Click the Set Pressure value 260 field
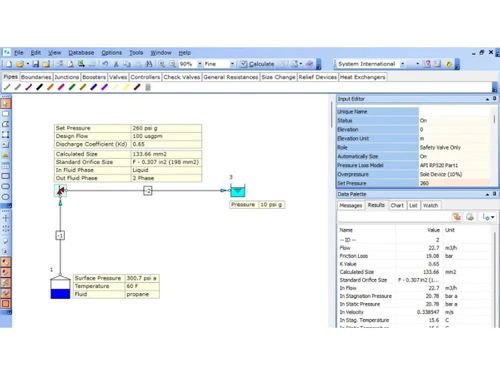Screen dimensions: 500x375 click(455, 183)
